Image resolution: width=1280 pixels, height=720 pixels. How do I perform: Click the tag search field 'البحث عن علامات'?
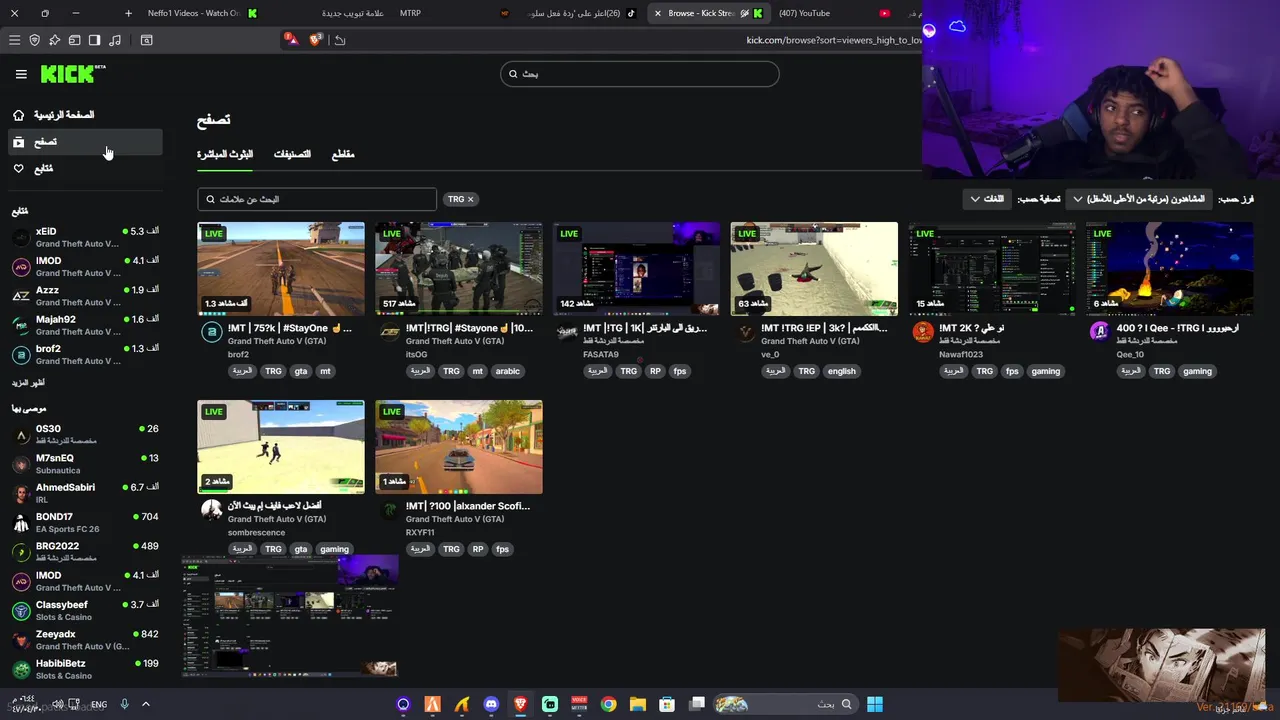pos(317,199)
